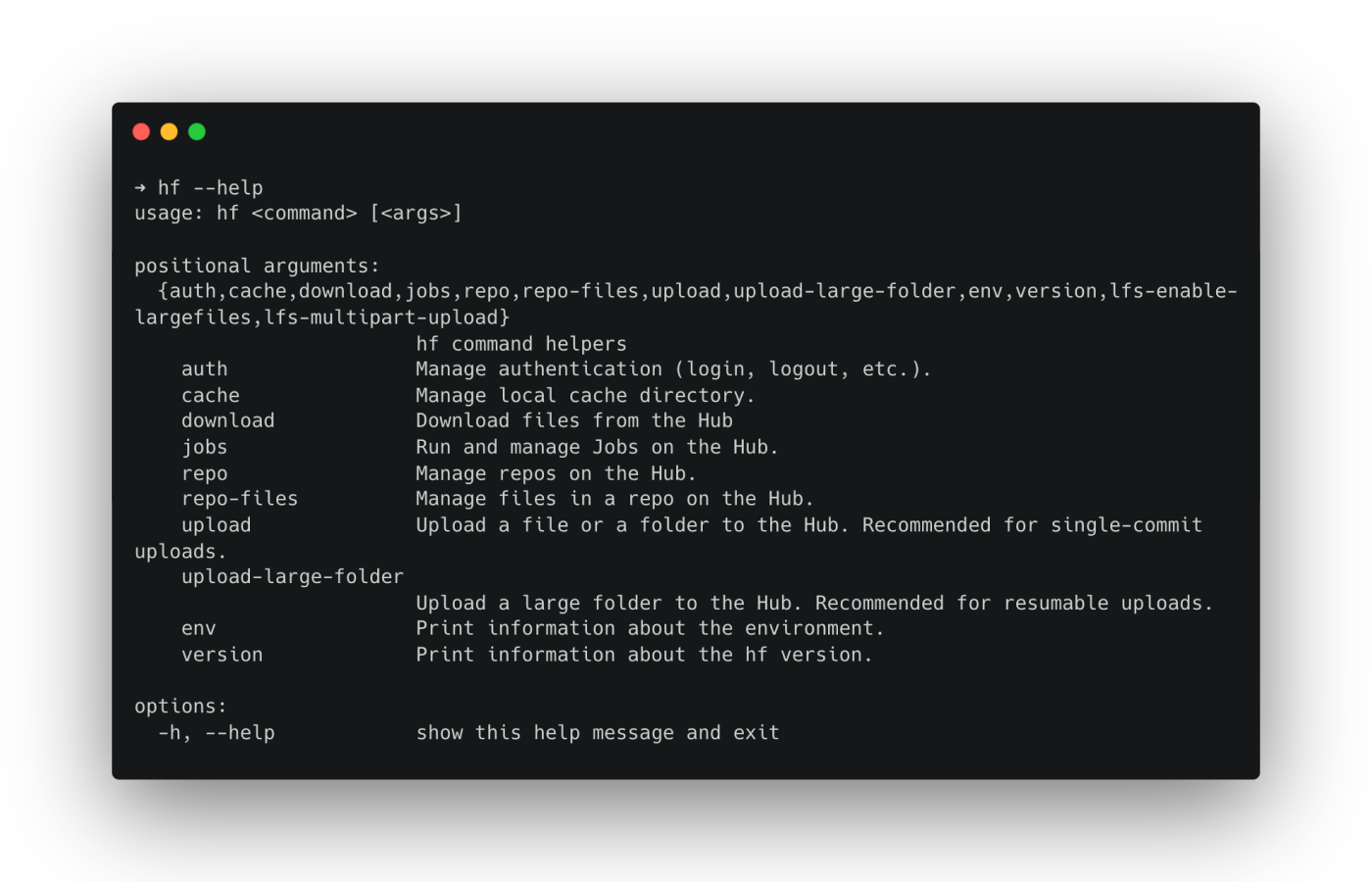Click the "version" command name

coord(222,655)
